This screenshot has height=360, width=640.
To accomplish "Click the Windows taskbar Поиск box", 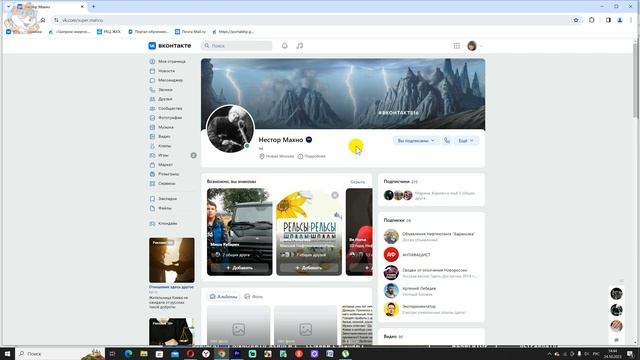I will point(59,353).
